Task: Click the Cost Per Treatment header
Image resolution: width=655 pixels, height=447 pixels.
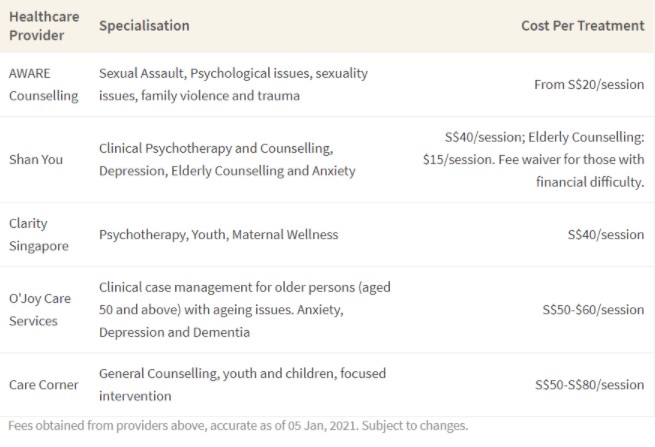Action: 582,27
